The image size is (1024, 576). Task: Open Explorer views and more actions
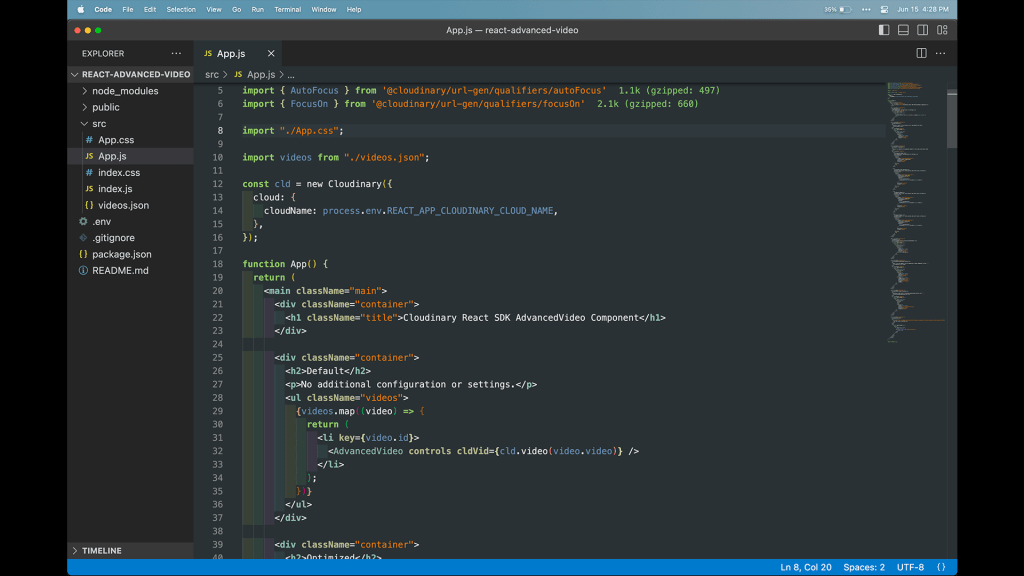click(x=176, y=54)
